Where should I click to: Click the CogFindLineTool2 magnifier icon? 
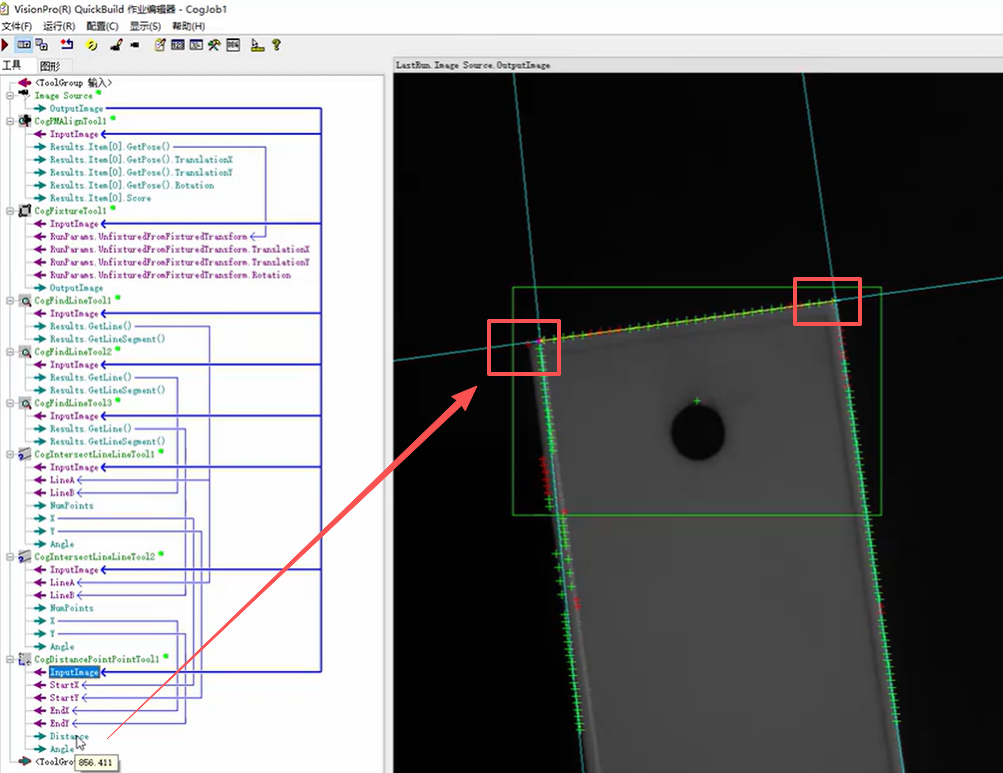pyautogui.click(x=25, y=351)
